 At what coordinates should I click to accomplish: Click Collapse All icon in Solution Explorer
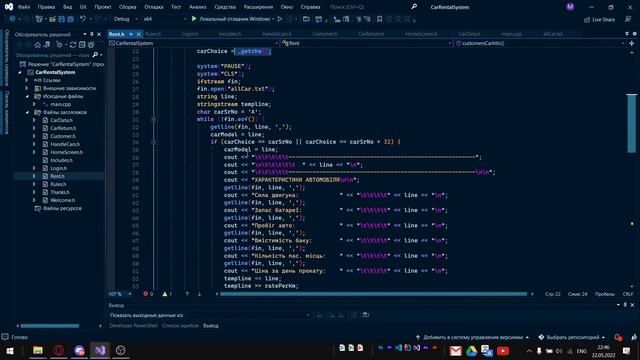[82, 44]
